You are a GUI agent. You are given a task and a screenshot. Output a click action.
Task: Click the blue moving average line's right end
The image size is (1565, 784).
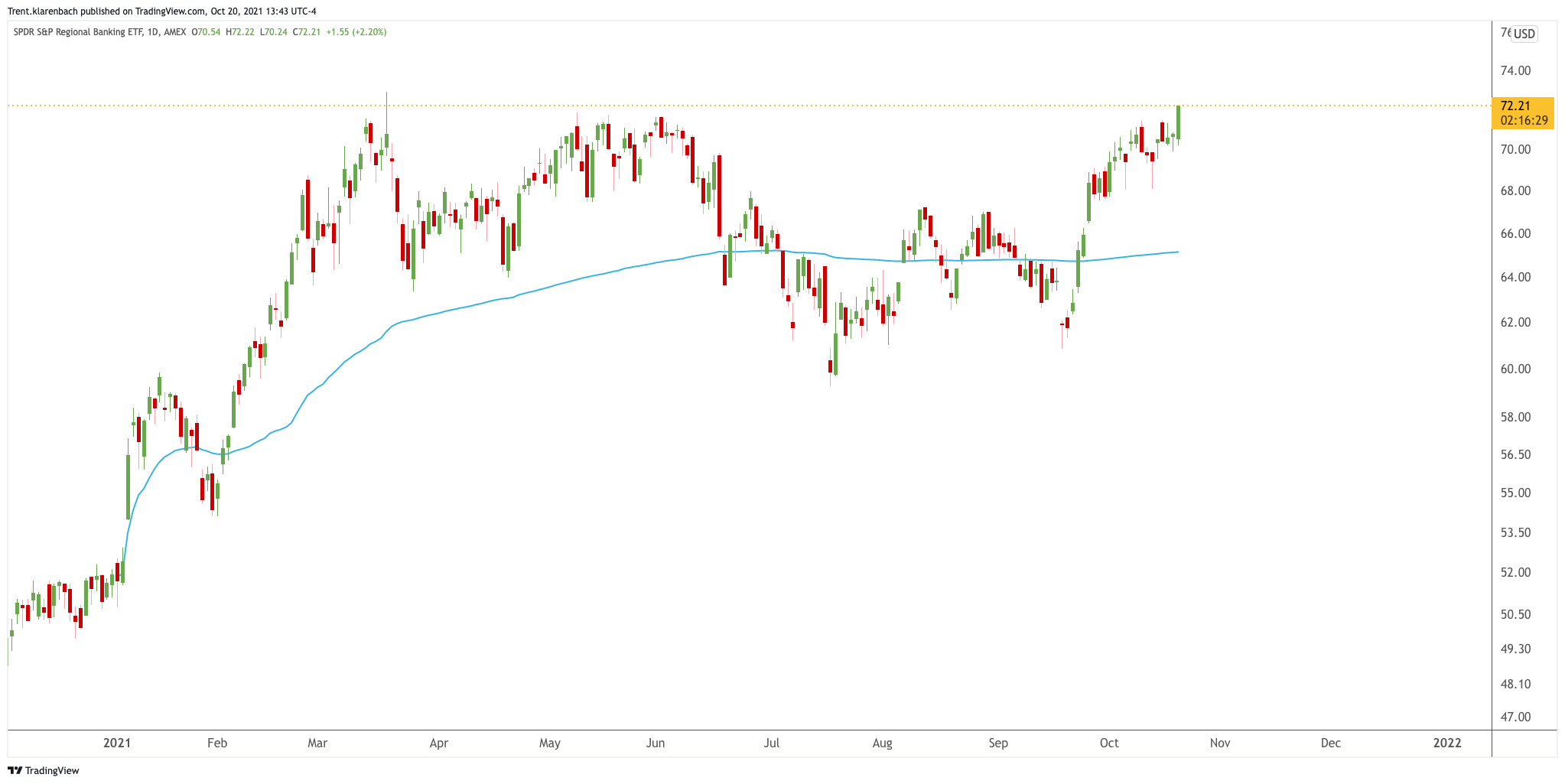click(x=1176, y=252)
